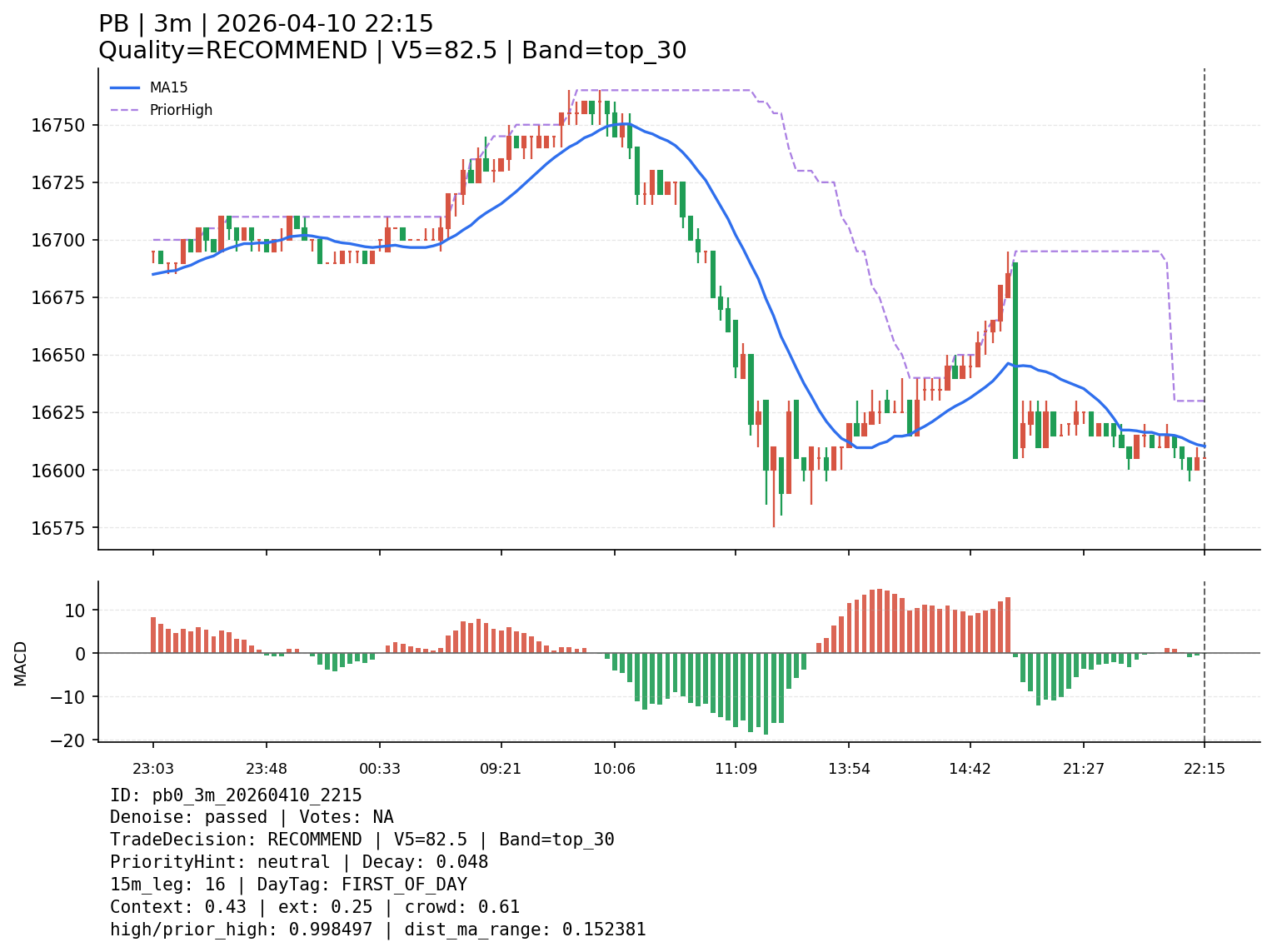Screen dimensions: 1272x952
Task: Click the ID pb0_3m_20260410_2215 text line
Action: click(236, 795)
